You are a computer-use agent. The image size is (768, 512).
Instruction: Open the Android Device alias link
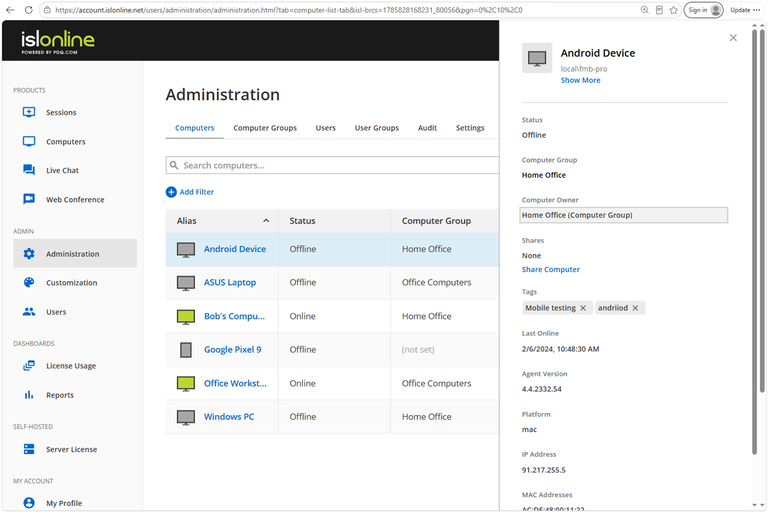coord(235,249)
